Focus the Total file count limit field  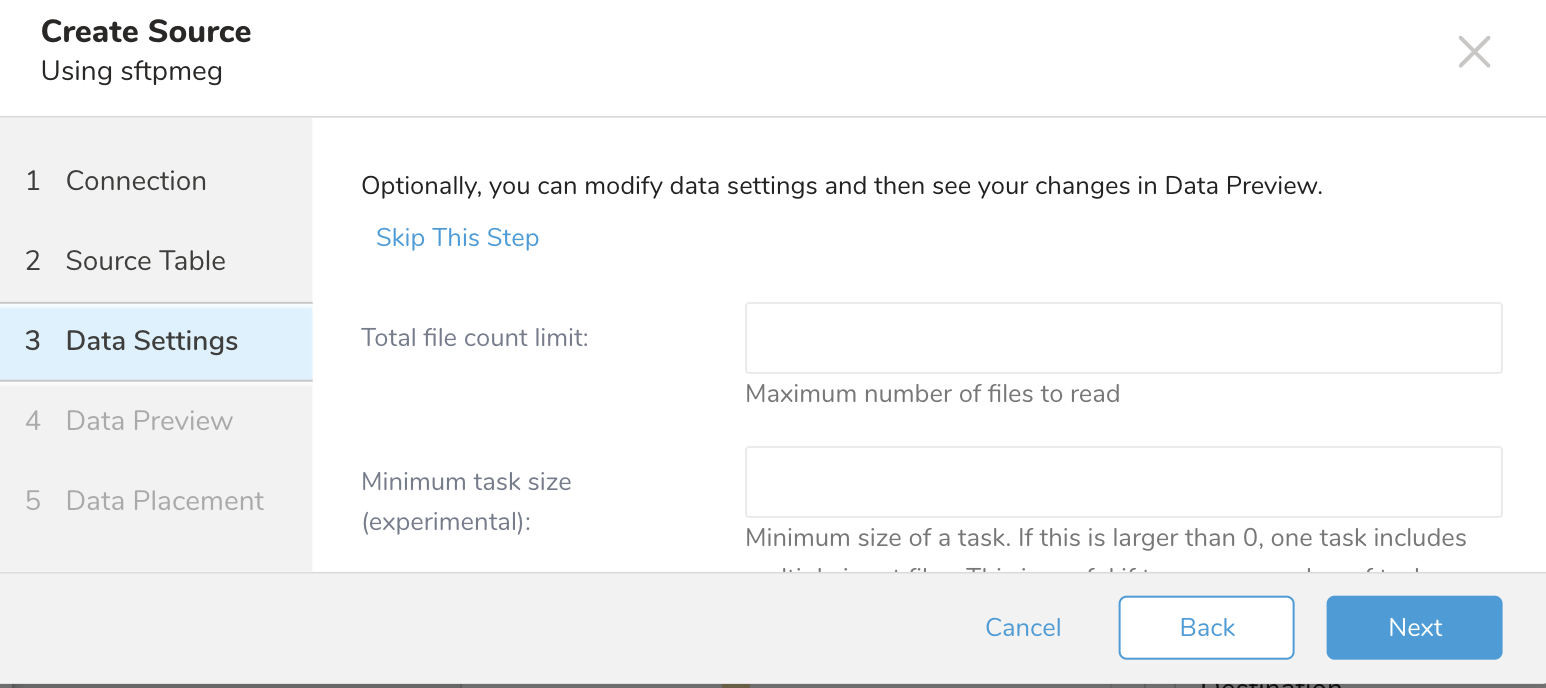pyautogui.click(x=1123, y=338)
